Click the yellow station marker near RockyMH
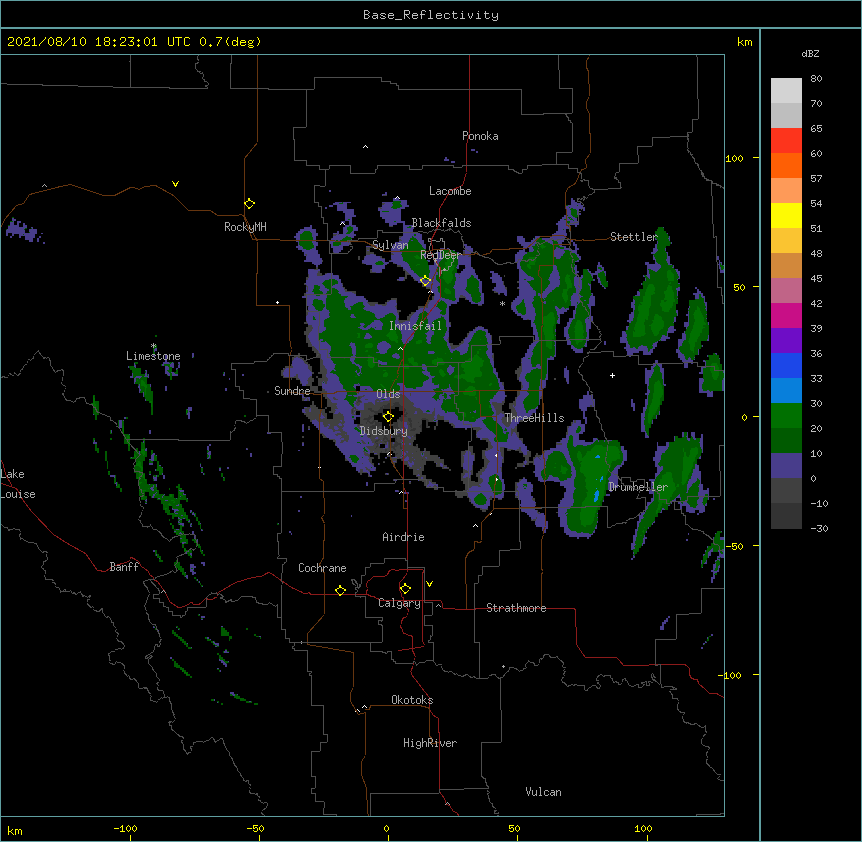This screenshot has height=842, width=862. click(249, 203)
